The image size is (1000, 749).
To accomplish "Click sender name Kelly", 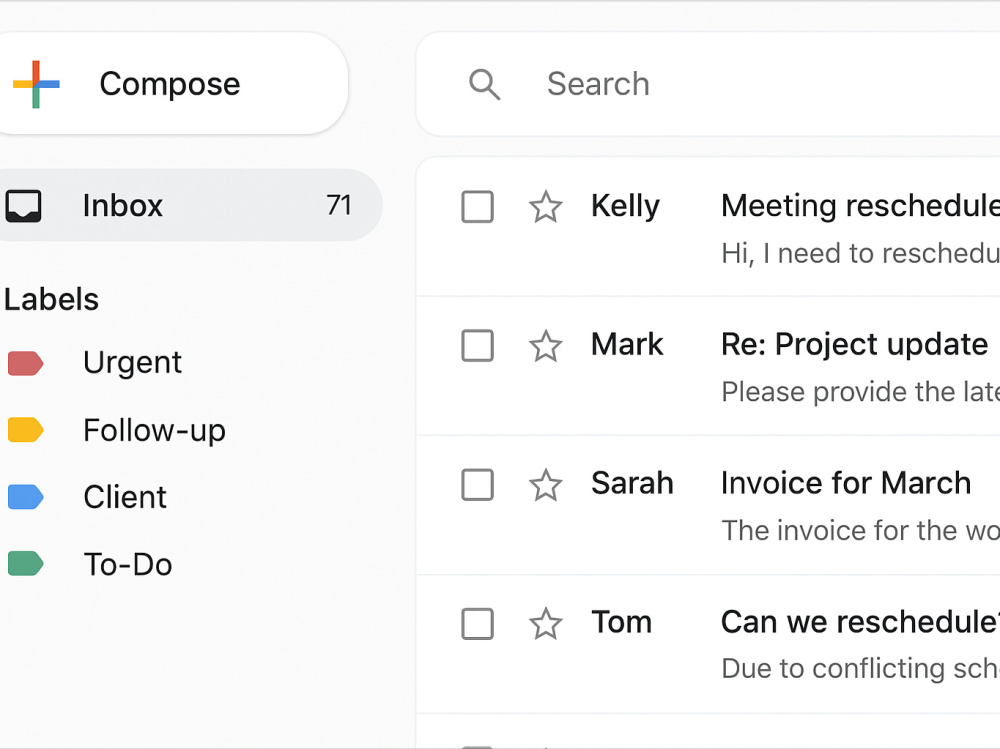I will point(626,206).
